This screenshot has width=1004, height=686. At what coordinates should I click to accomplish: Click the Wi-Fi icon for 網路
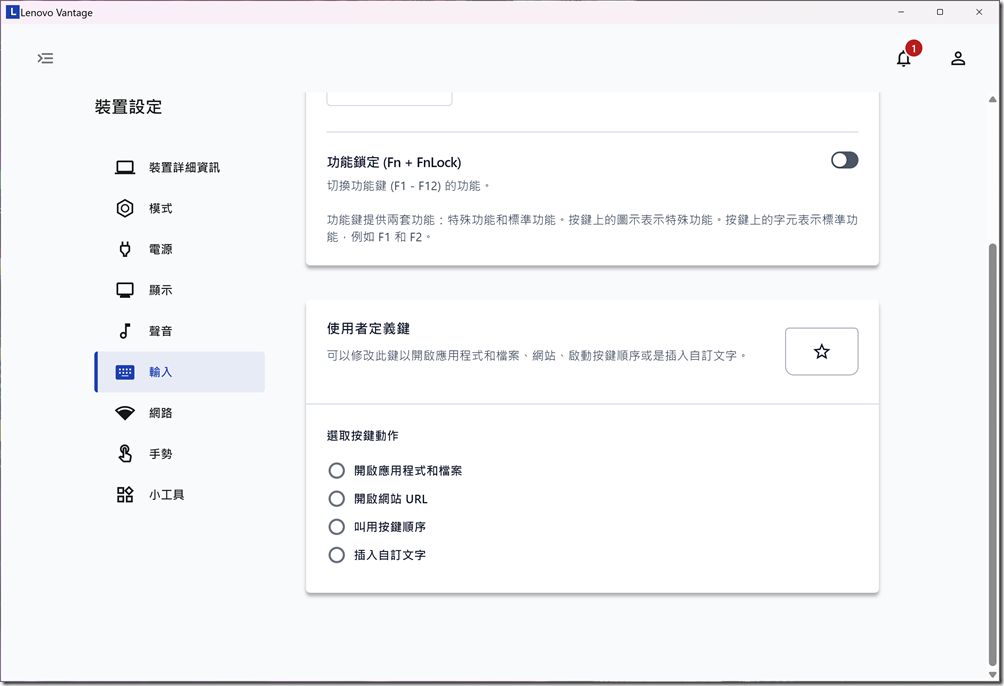(x=125, y=413)
